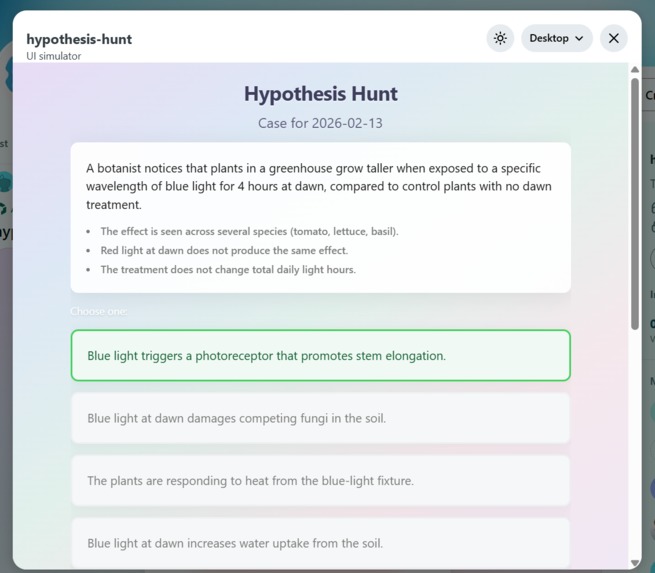Click "Red light at dawn" bullet text
Screen dimensions: 655x573
[224, 251]
